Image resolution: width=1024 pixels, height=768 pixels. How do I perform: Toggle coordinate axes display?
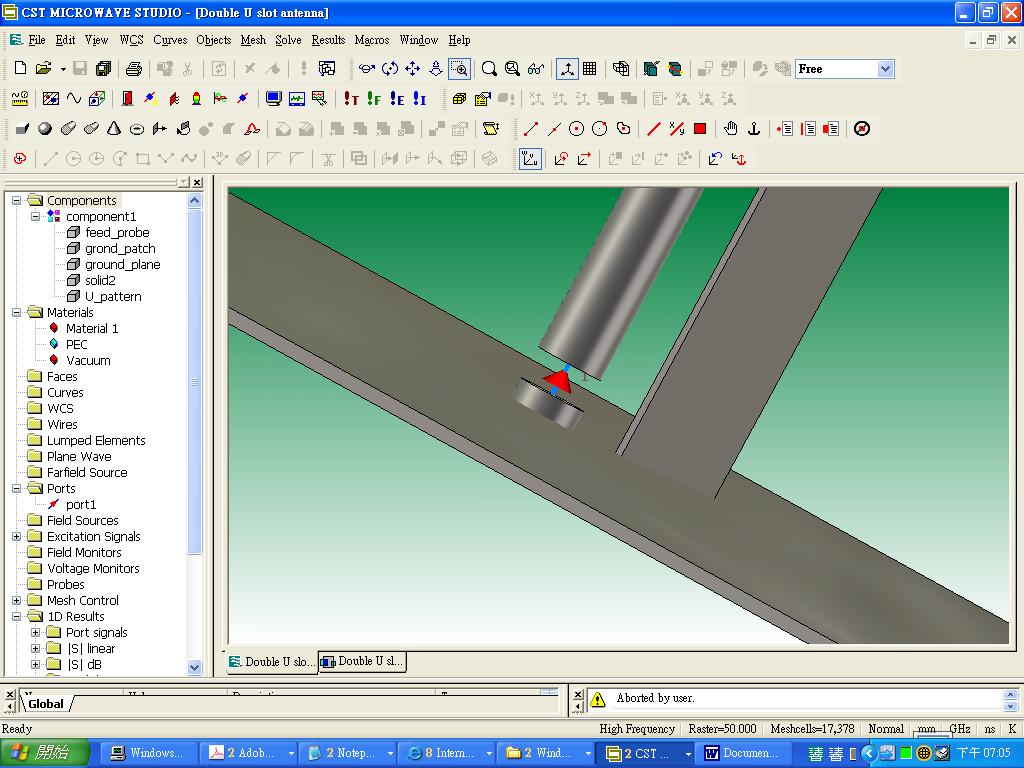tap(567, 69)
